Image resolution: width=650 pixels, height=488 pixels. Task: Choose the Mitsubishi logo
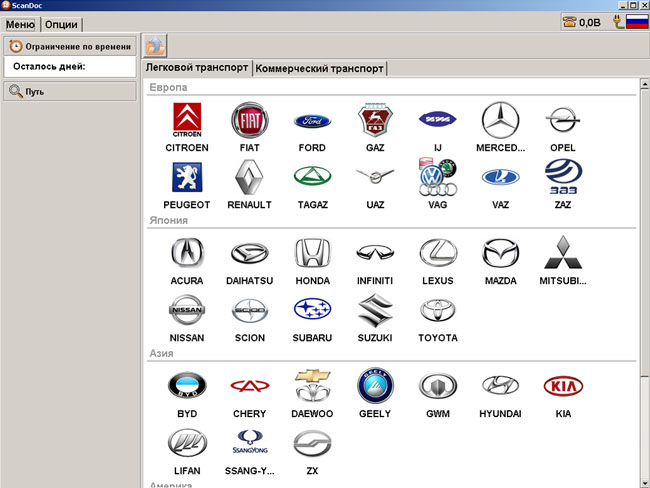pyautogui.click(x=562, y=254)
